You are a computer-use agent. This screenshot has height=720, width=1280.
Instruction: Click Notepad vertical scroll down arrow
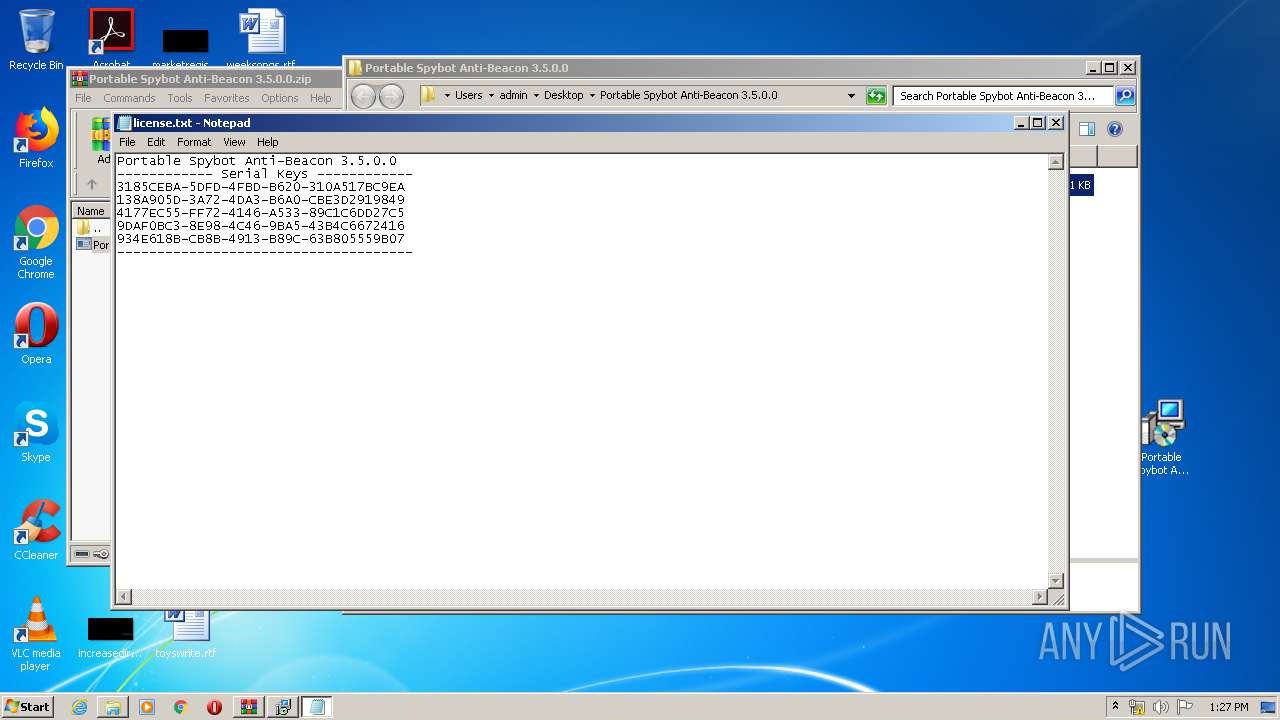click(1056, 581)
